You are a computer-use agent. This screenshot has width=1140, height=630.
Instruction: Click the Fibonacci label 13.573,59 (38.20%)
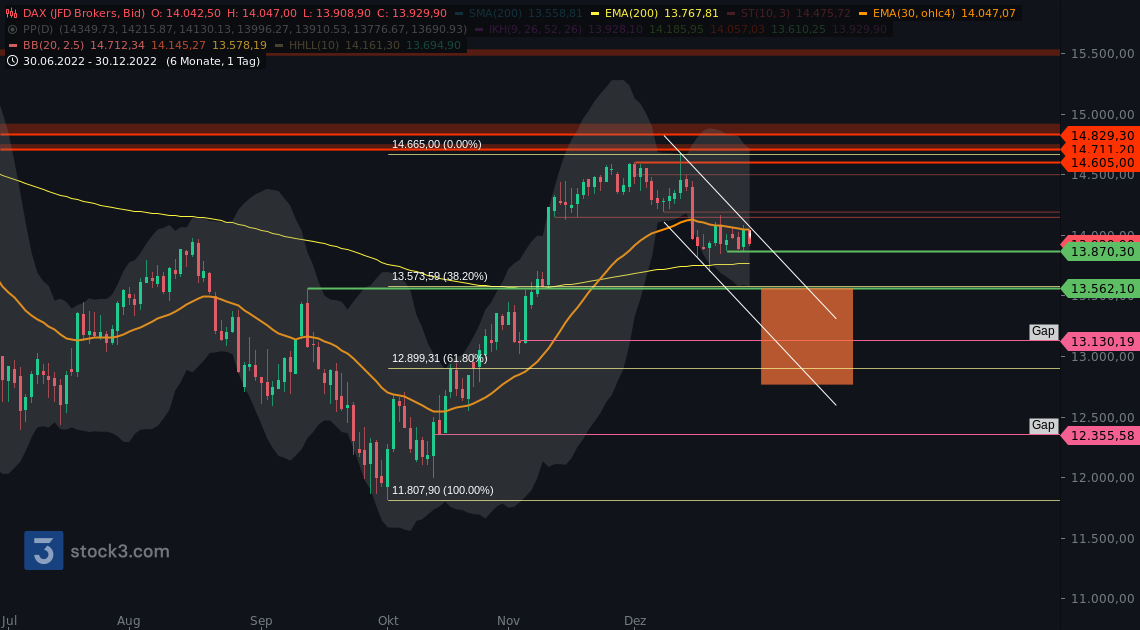[x=440, y=277]
